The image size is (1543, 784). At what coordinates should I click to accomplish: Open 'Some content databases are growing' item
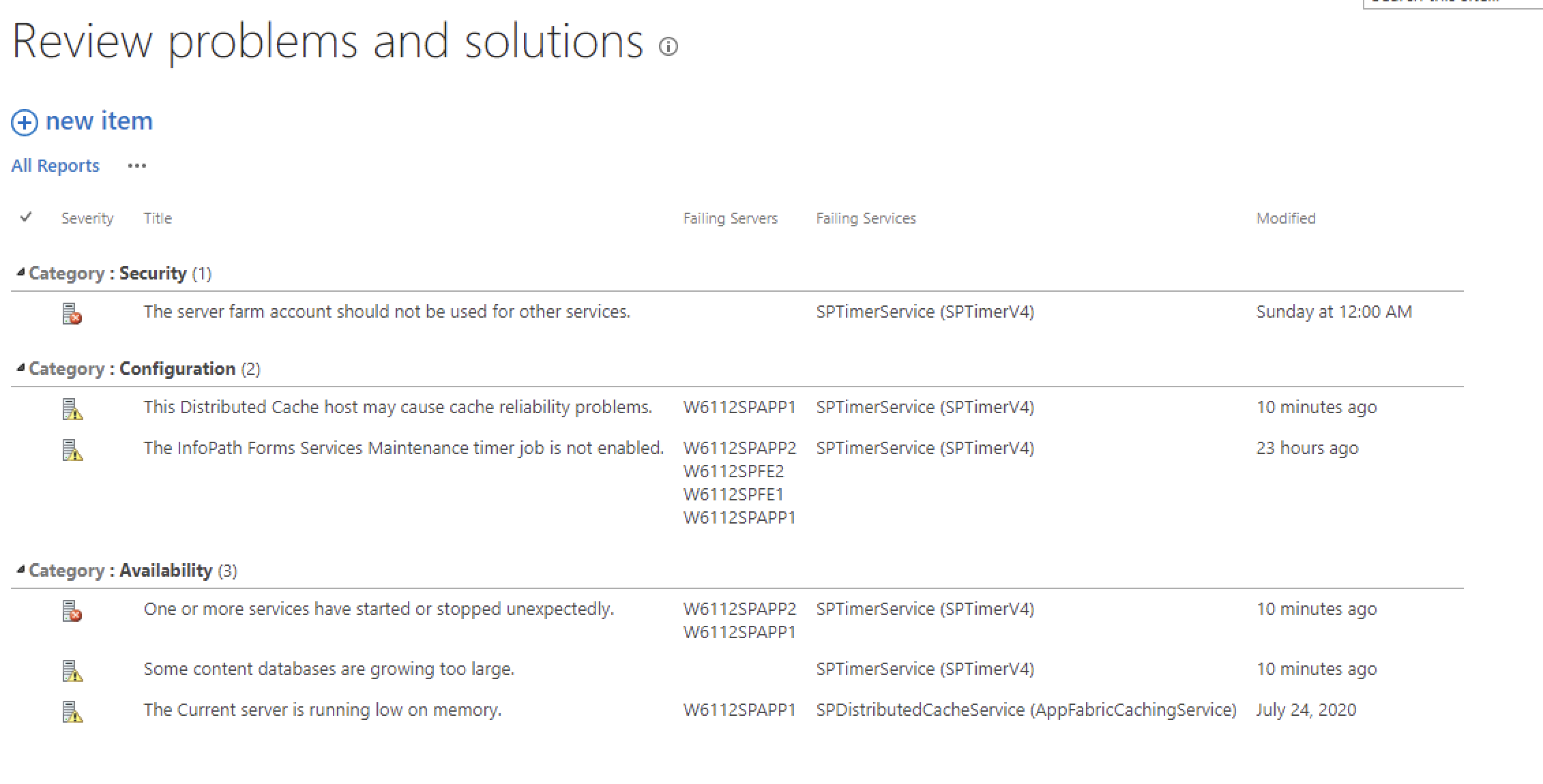(328, 669)
